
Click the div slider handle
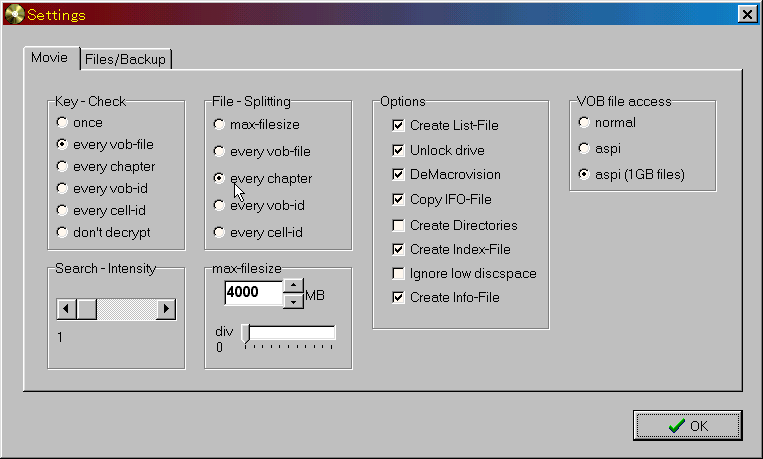tap(245, 334)
